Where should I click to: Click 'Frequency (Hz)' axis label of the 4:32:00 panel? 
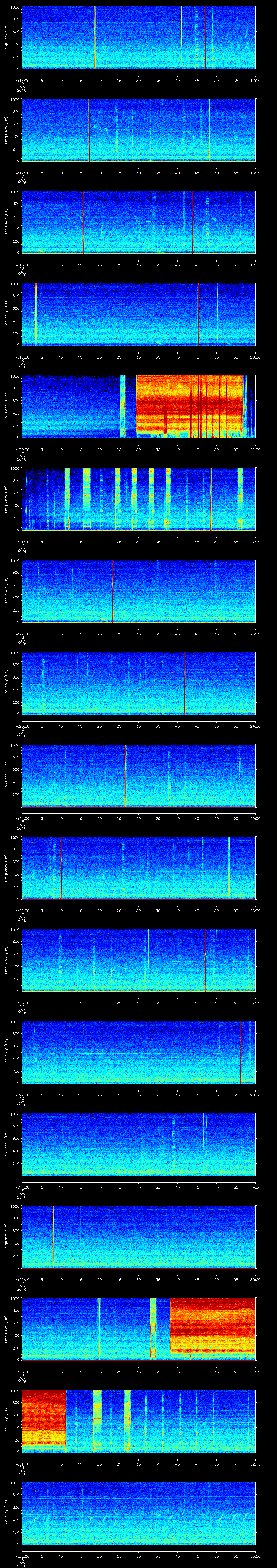(6, 1514)
